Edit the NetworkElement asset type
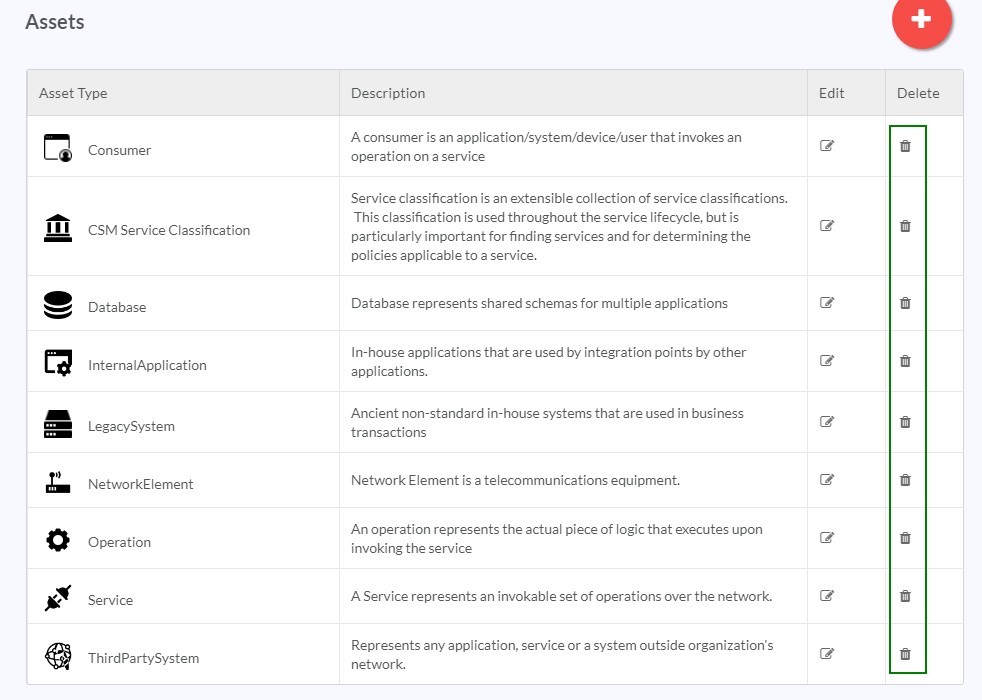Image resolution: width=982 pixels, height=700 pixels. click(x=827, y=480)
